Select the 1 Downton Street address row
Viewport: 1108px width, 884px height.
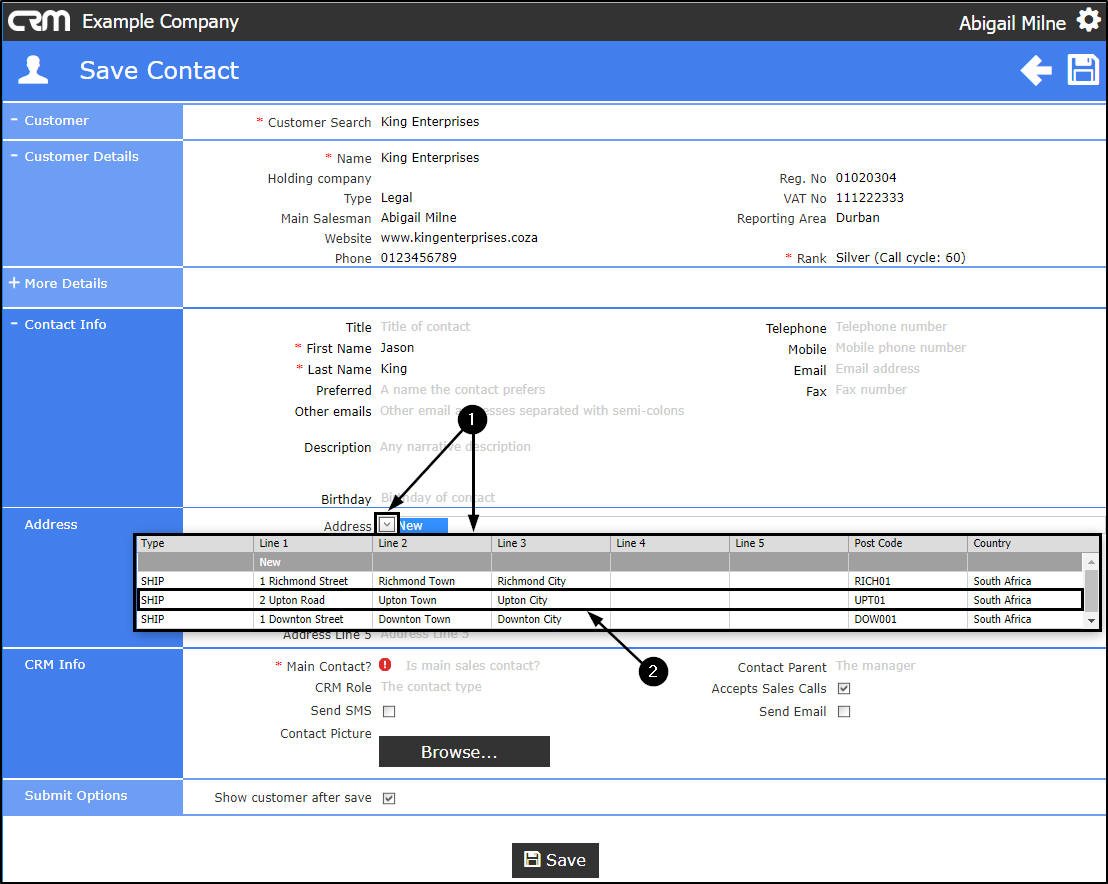(609, 619)
